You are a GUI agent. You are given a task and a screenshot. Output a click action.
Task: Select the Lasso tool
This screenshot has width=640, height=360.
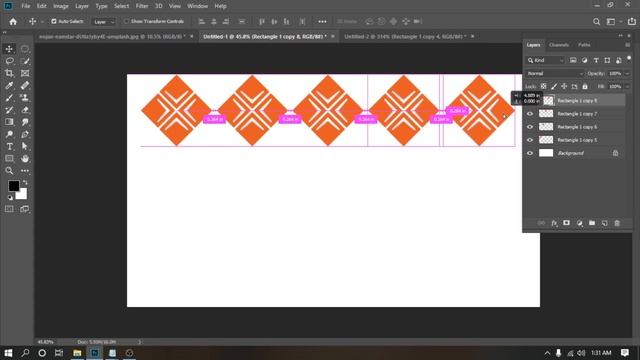[9, 61]
